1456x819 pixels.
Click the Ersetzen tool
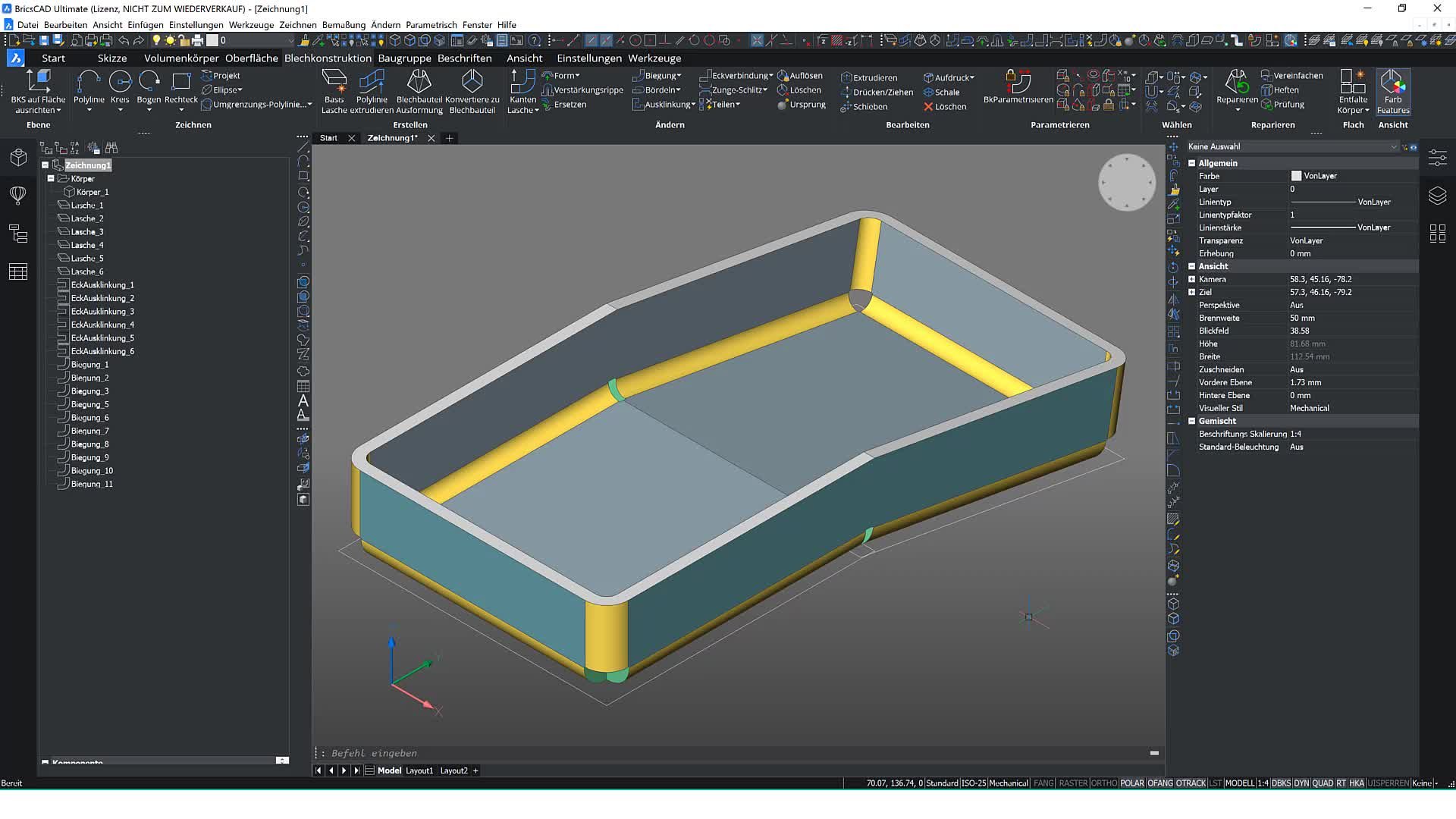tap(563, 105)
